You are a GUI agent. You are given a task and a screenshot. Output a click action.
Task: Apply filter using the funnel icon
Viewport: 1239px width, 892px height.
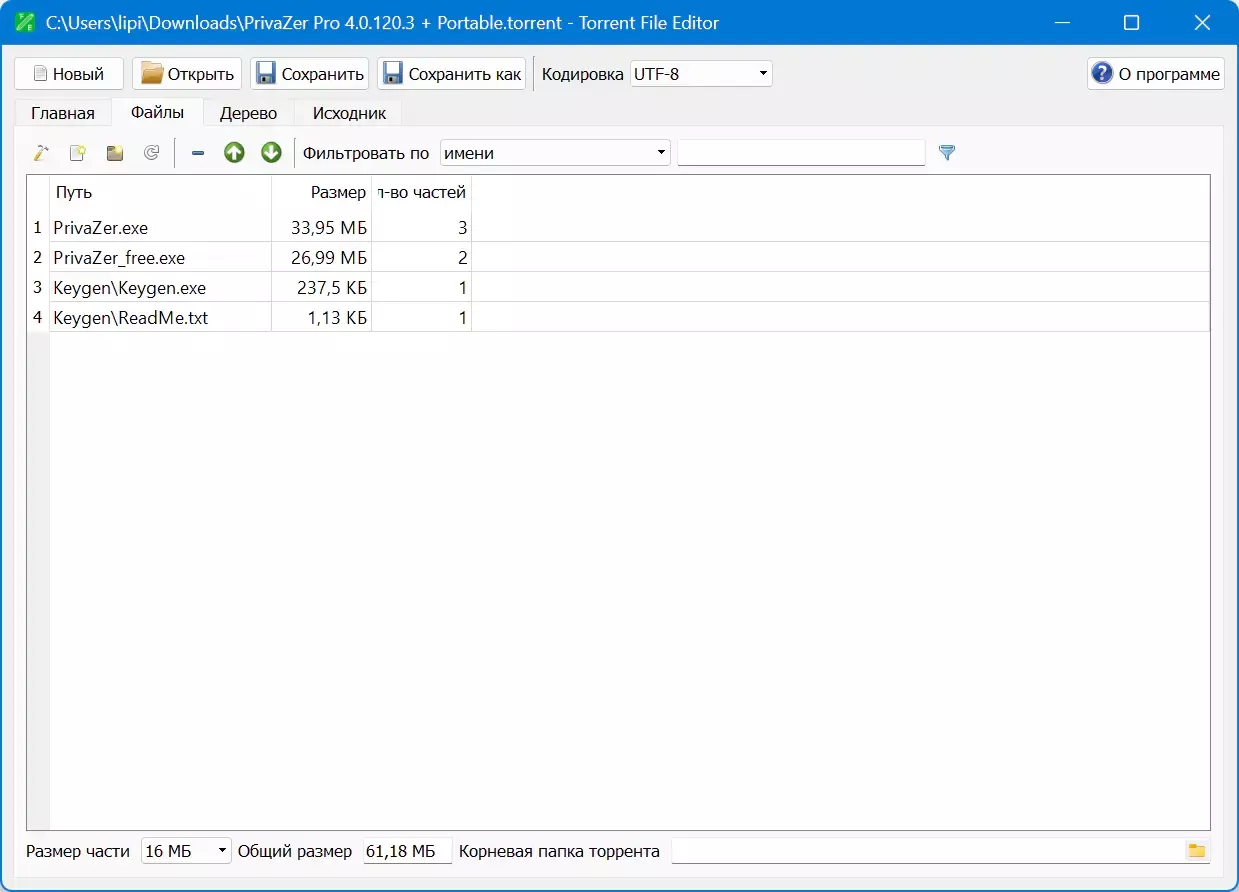[947, 153]
